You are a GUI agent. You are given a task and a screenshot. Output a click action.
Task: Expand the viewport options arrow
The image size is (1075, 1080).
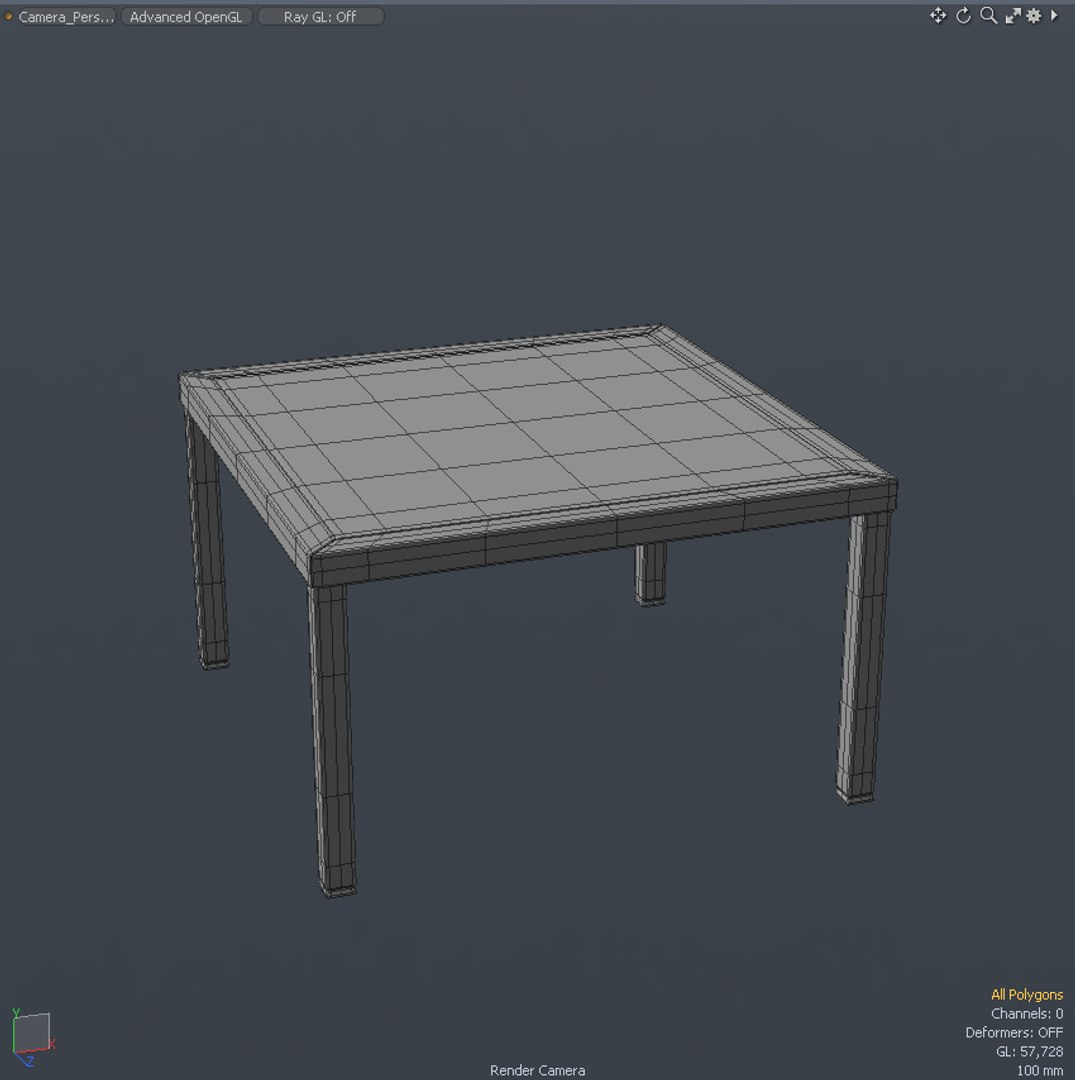[x=1054, y=15]
